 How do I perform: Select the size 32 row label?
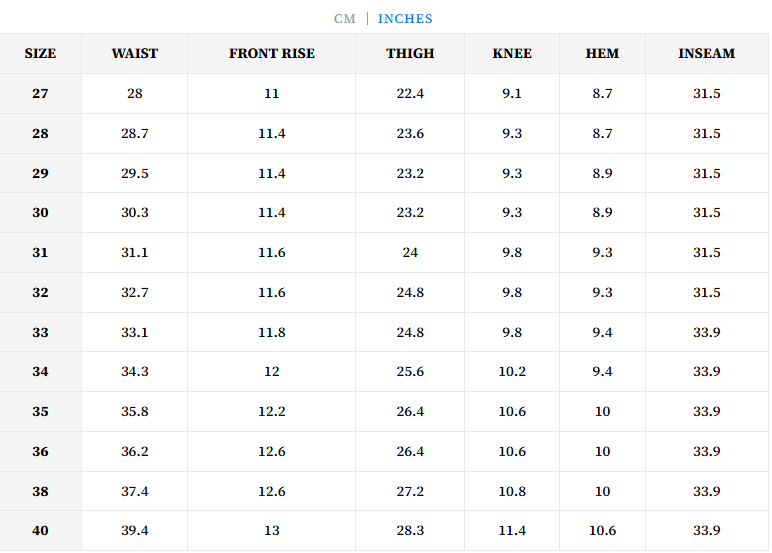pos(40,293)
